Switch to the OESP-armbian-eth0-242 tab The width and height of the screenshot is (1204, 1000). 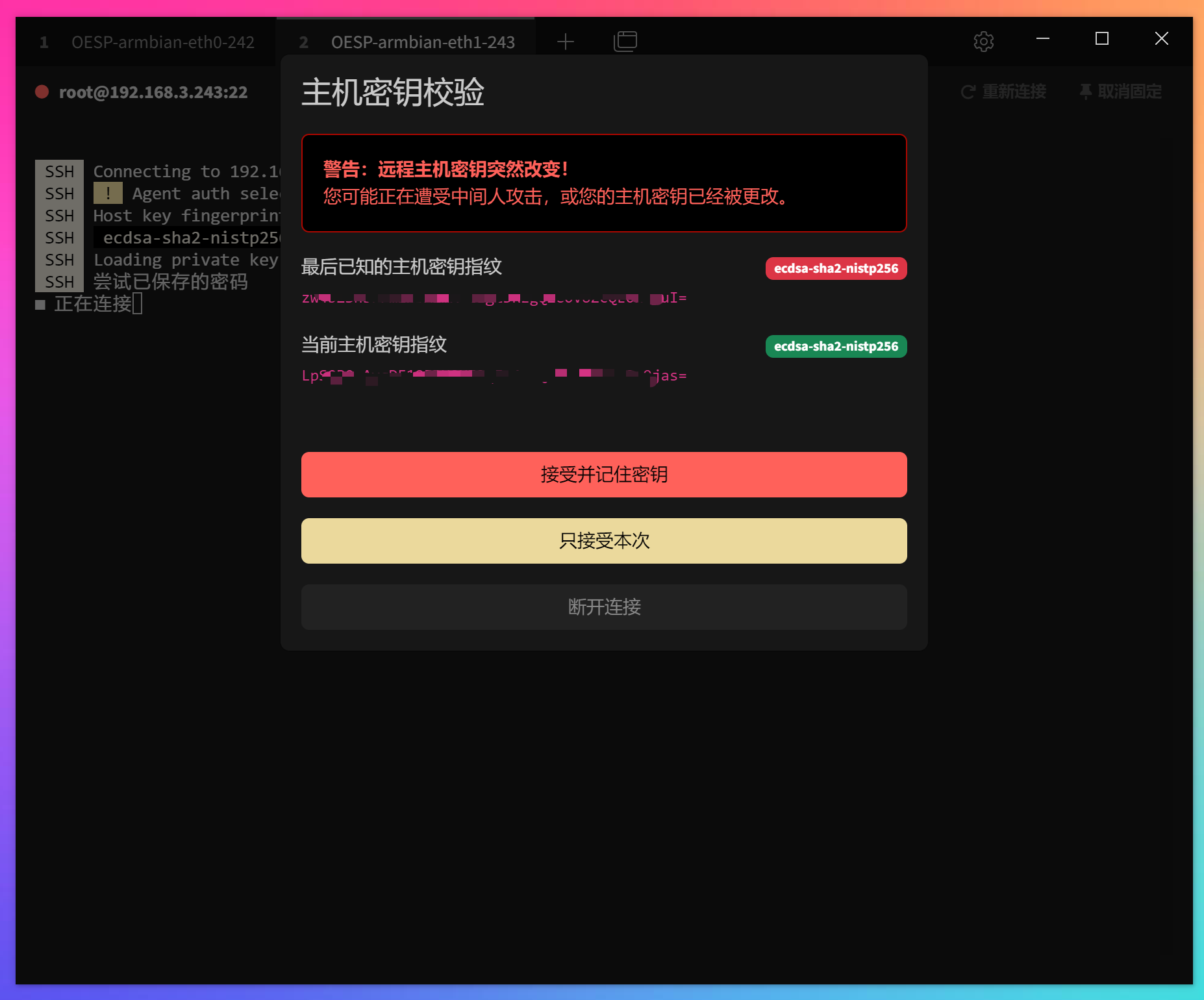[164, 42]
